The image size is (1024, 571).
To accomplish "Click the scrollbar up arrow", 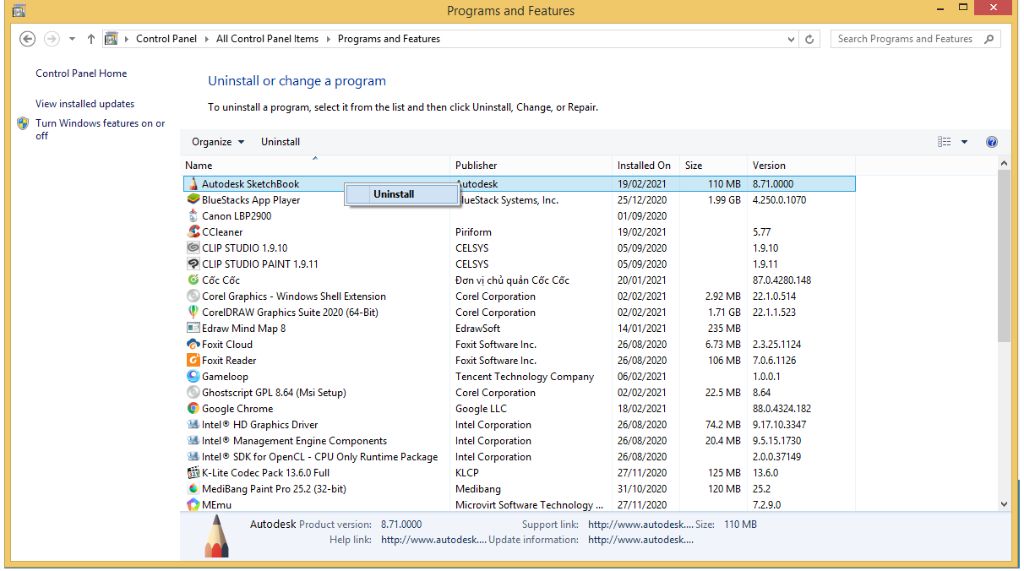I will [1004, 163].
